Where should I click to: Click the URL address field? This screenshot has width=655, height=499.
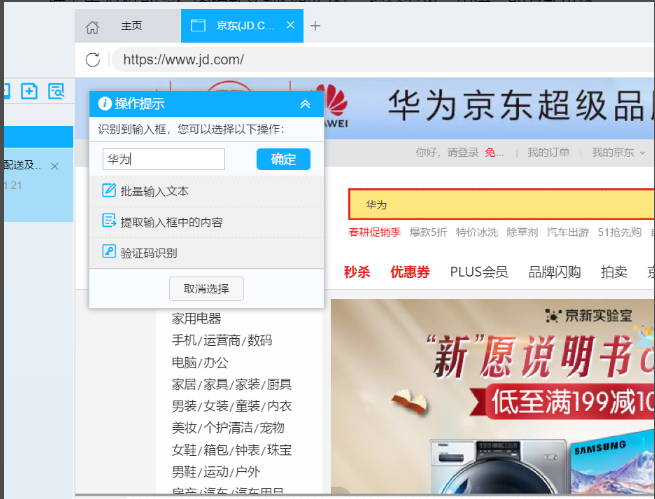(x=384, y=60)
